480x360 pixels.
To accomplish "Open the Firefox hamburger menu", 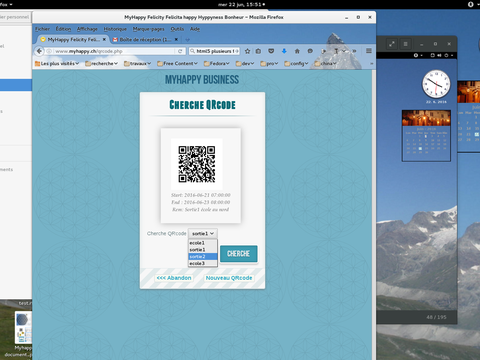I will pyautogui.click(x=369, y=51).
